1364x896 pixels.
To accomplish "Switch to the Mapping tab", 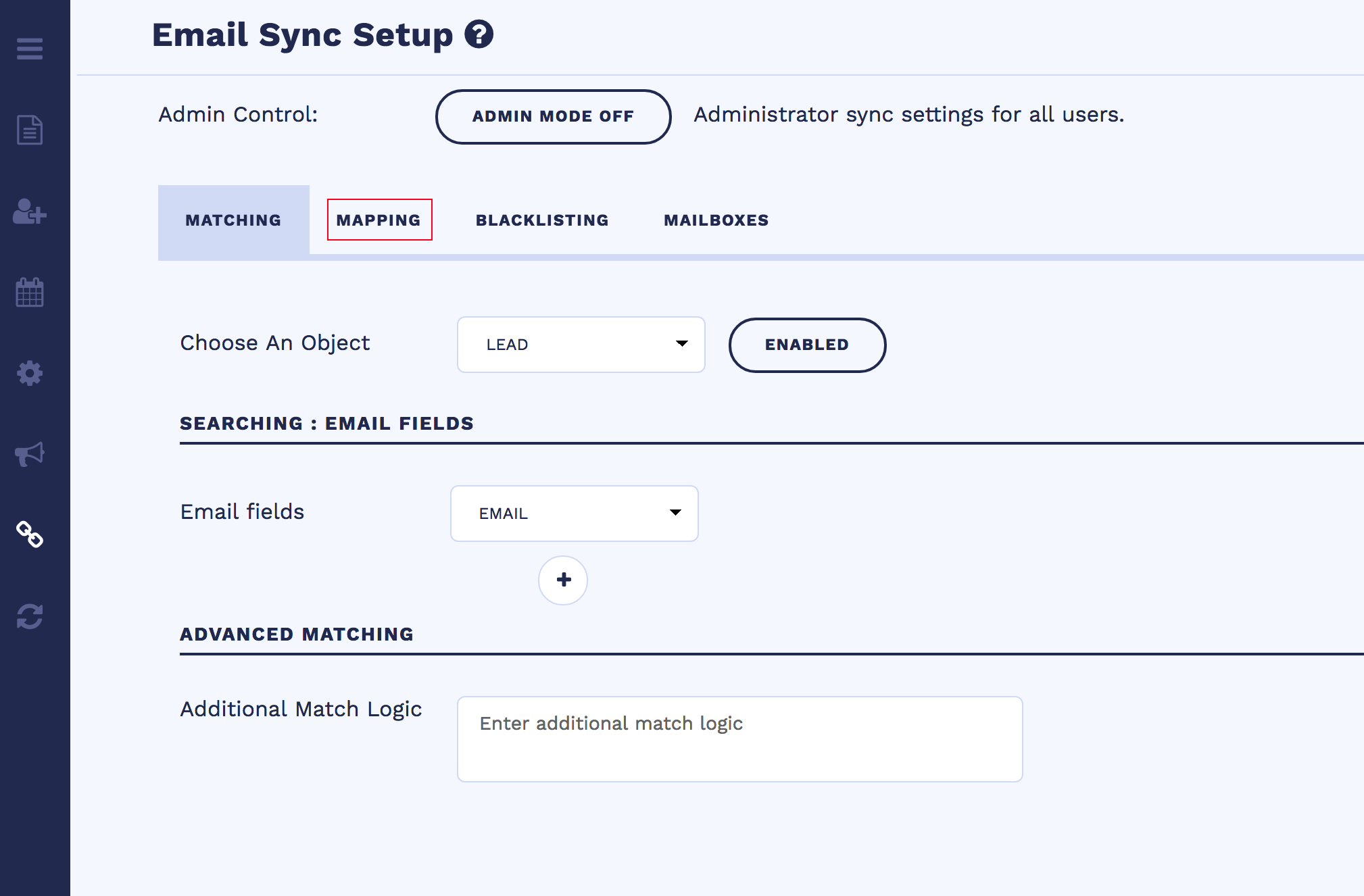I will (x=379, y=220).
